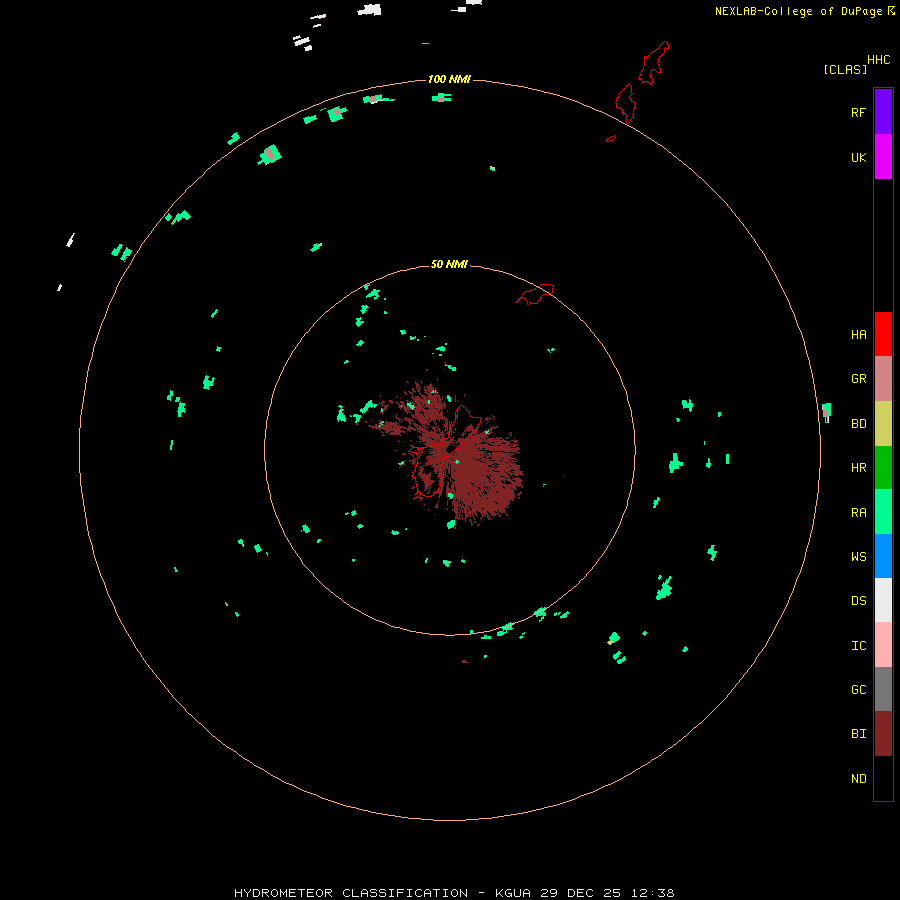Image resolution: width=900 pixels, height=900 pixels.
Task: Click the DS white legend swatch
Action: coord(883,600)
